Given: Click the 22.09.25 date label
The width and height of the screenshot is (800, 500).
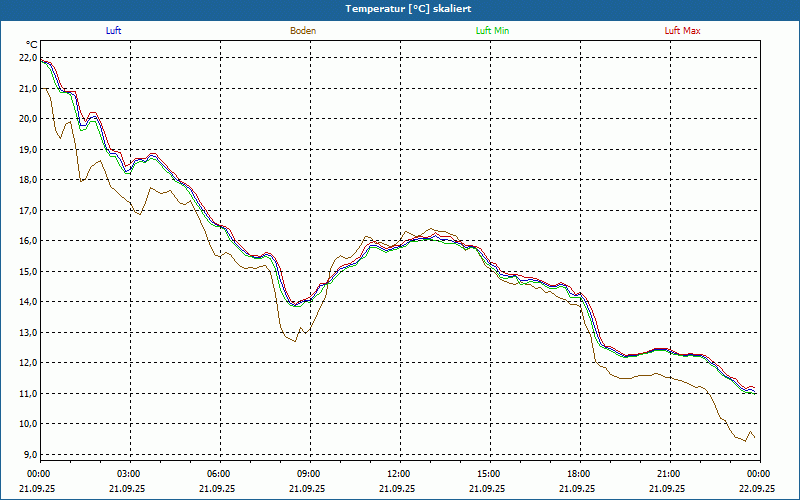Looking at the screenshot, I should click(757, 488).
